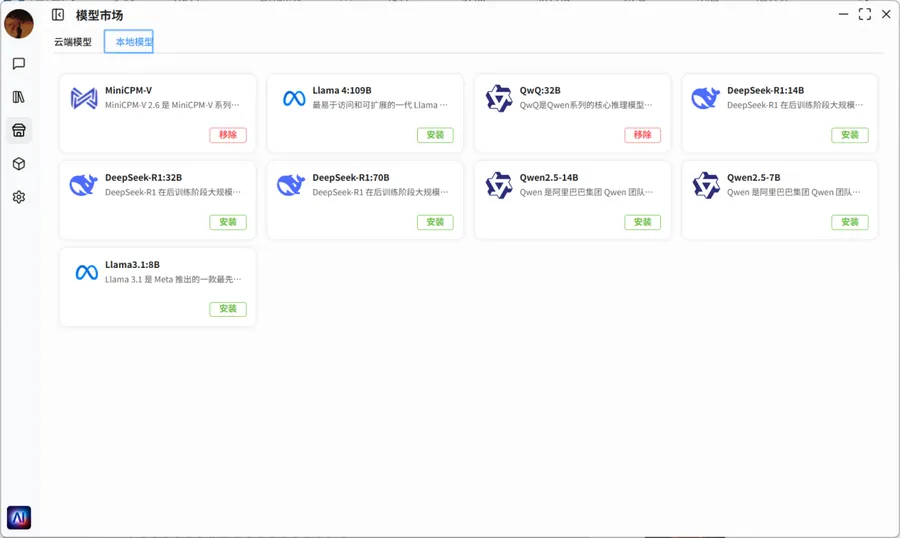The image size is (900, 538).
Task: Install the Llama 4:109B model
Action: point(435,135)
